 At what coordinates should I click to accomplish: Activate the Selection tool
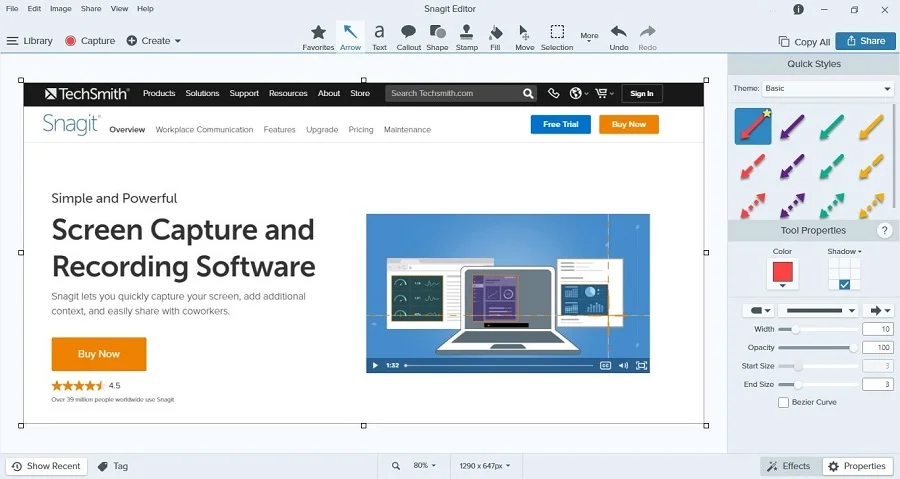(557, 37)
